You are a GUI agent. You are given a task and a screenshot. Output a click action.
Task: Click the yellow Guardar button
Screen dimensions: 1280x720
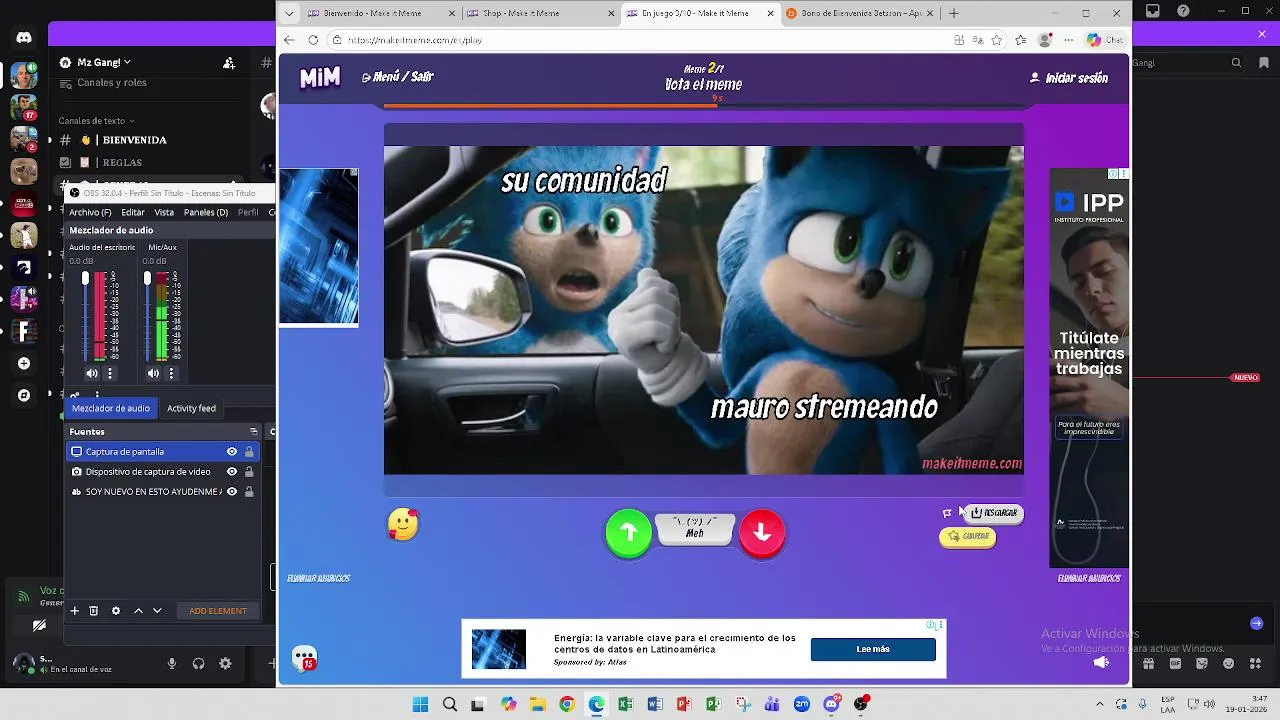[x=968, y=537]
